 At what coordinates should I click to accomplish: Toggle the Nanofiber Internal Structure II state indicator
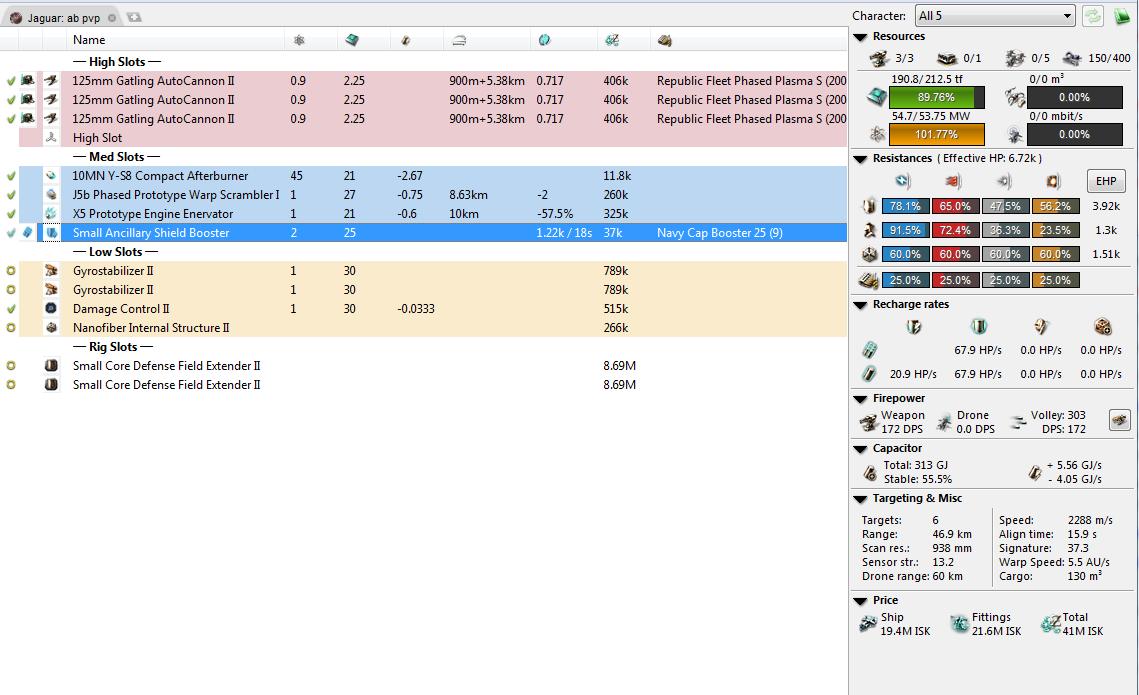click(x=11, y=328)
